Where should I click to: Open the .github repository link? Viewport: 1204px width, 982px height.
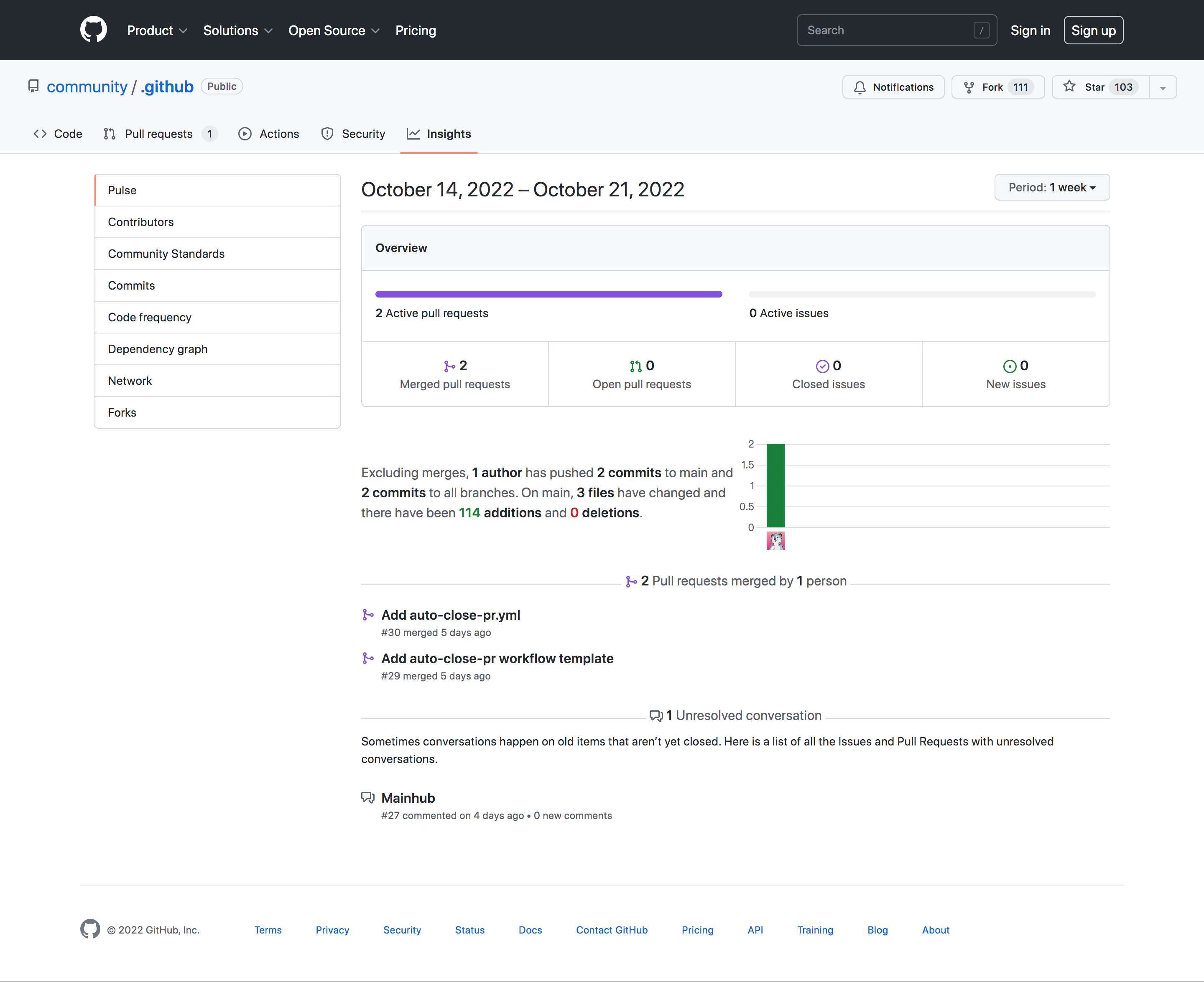click(x=167, y=86)
